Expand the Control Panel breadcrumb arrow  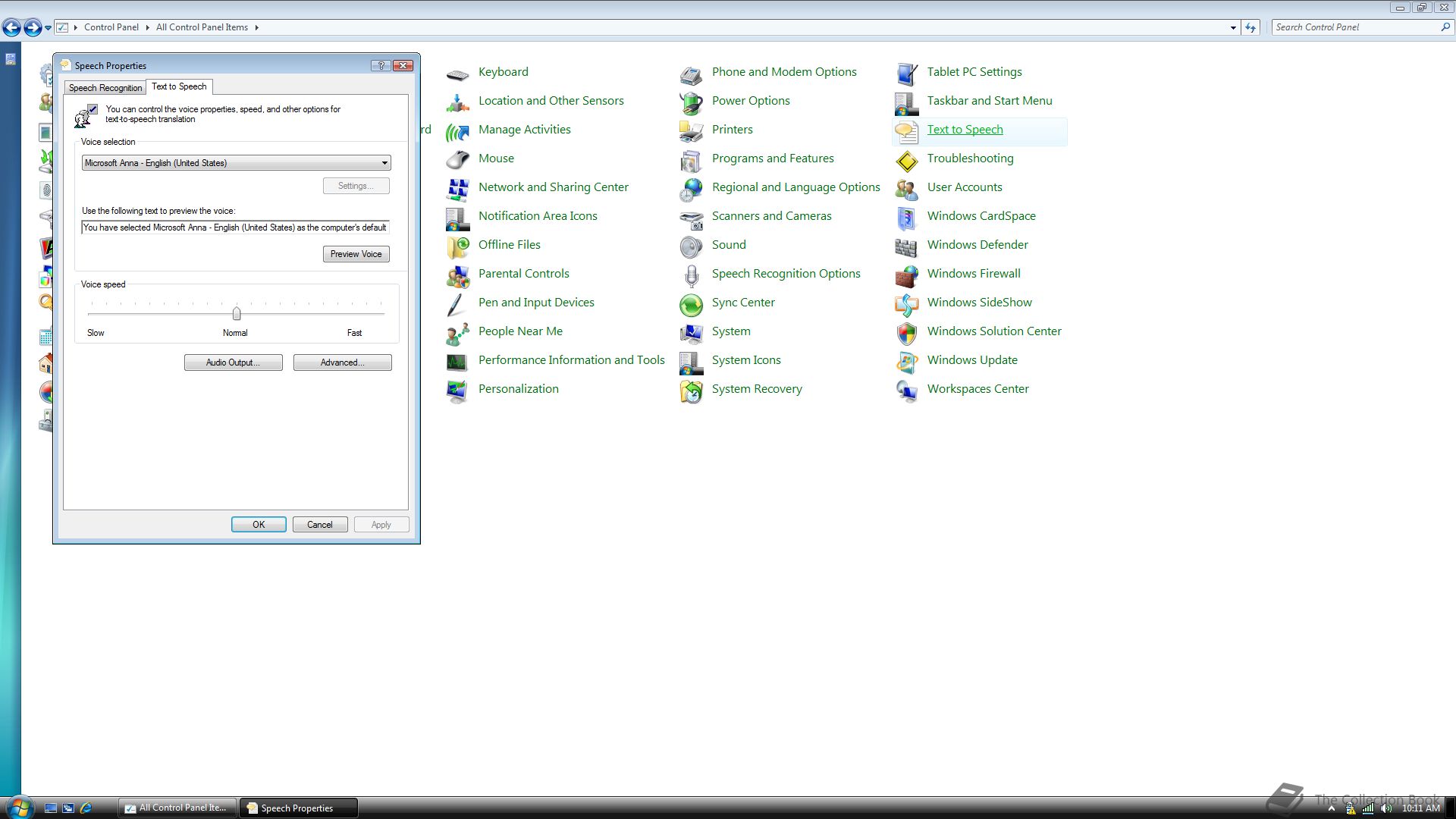click(147, 27)
